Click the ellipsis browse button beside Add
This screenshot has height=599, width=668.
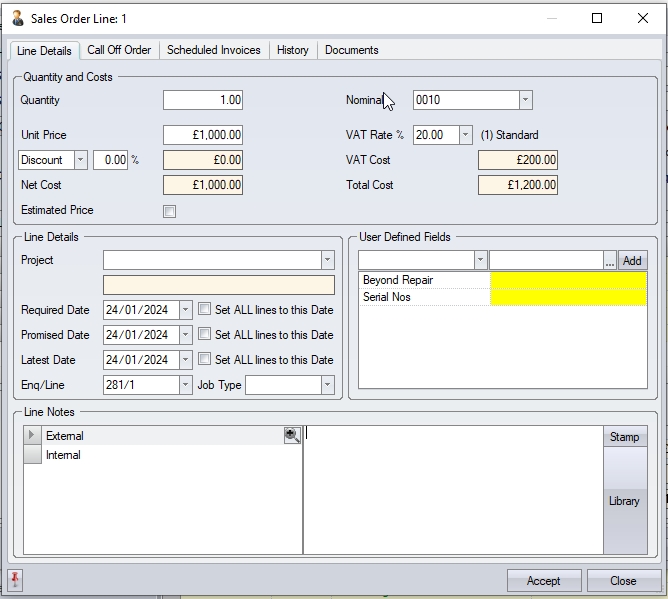point(610,260)
